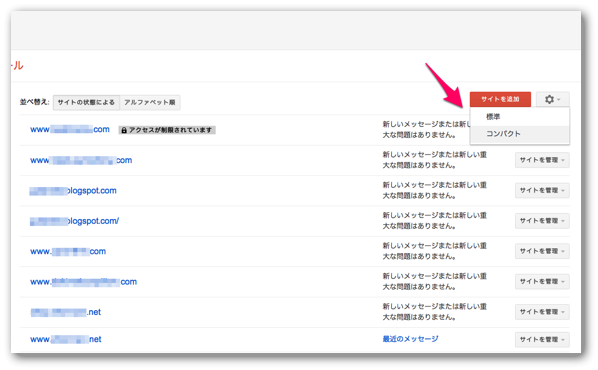This screenshot has height=370, width=598.
Task: Click status message text in the www-less .net row
Action: click(435, 312)
